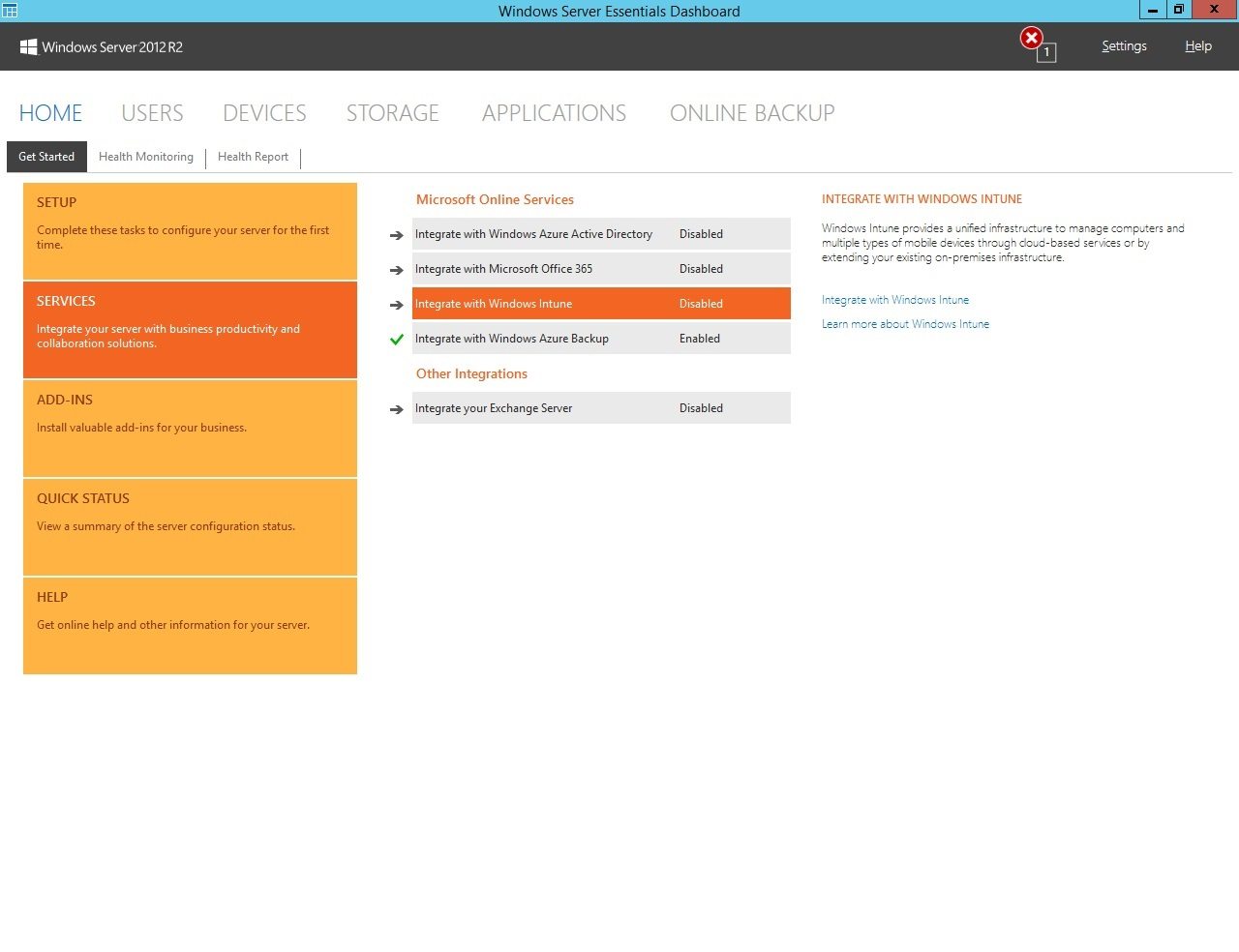The image size is (1239, 952).
Task: Select Integrate with Windows Azure Active Directory
Action: point(601,234)
